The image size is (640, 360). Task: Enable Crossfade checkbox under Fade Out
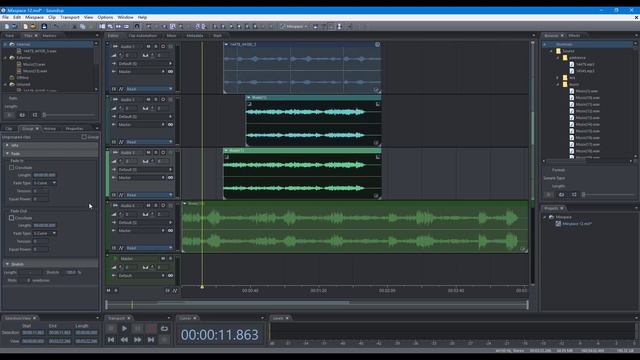[11, 218]
